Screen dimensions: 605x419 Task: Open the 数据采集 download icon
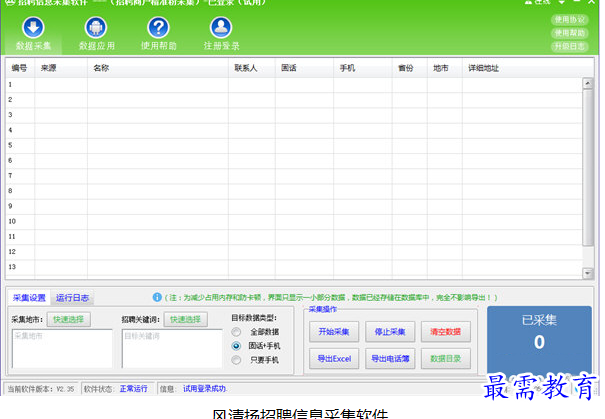33,27
